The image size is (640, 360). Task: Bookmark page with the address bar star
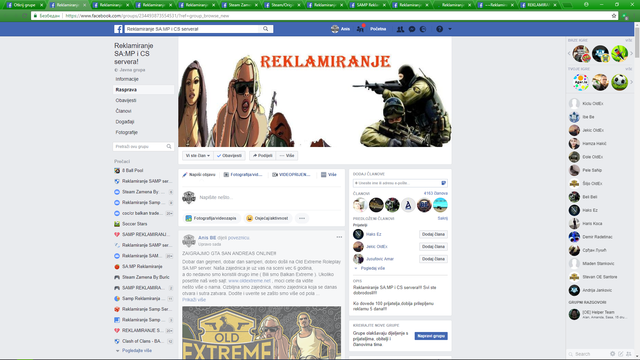point(614,16)
